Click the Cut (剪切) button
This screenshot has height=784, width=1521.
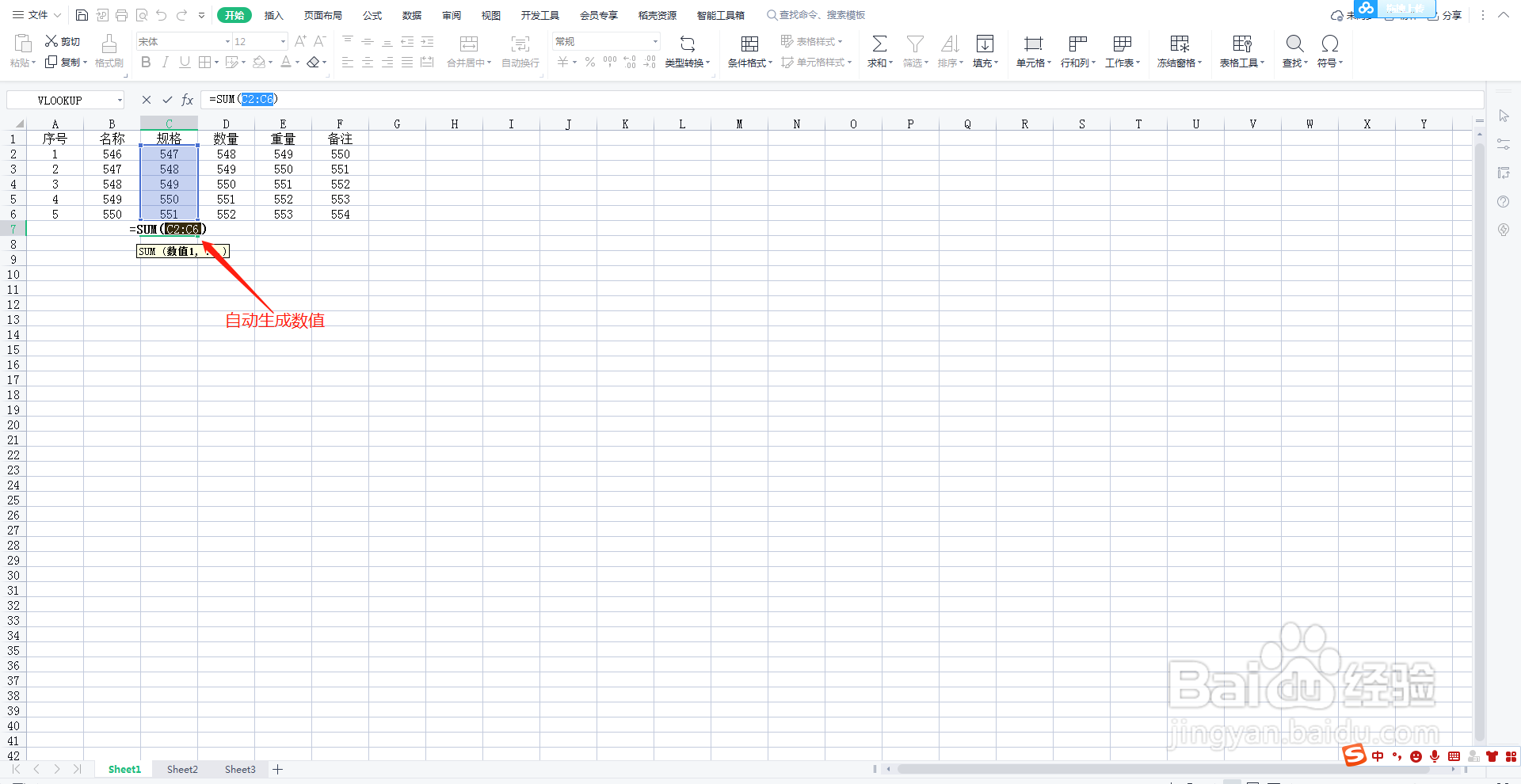coord(63,41)
